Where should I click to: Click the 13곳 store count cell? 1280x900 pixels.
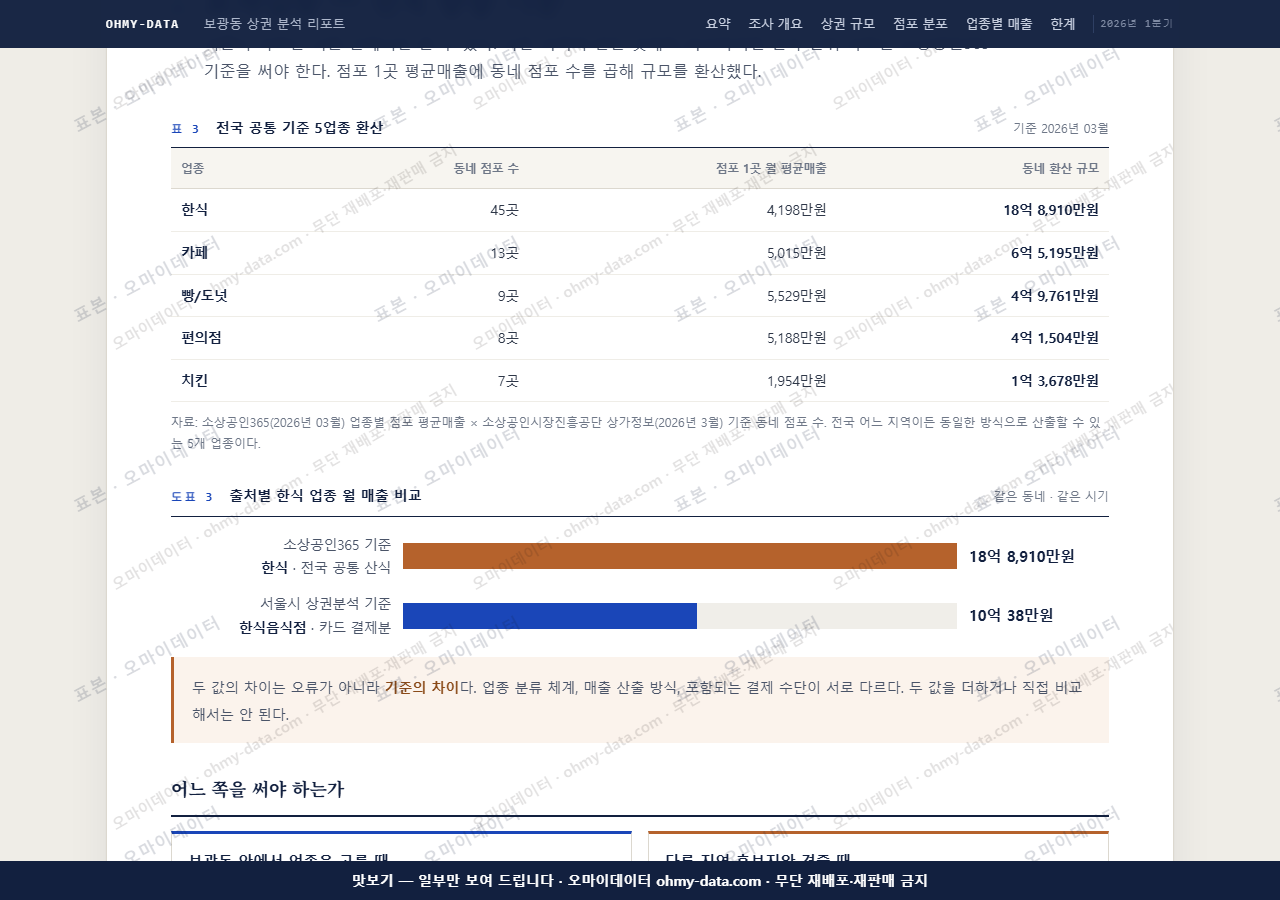[504, 253]
